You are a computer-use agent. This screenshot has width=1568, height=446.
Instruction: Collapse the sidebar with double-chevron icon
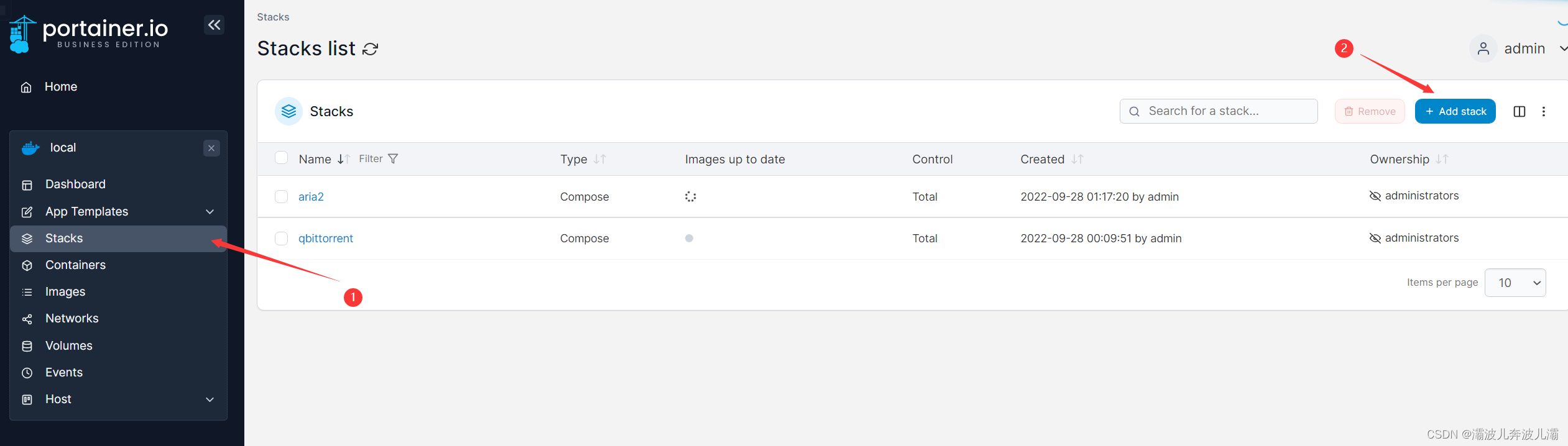(x=214, y=25)
